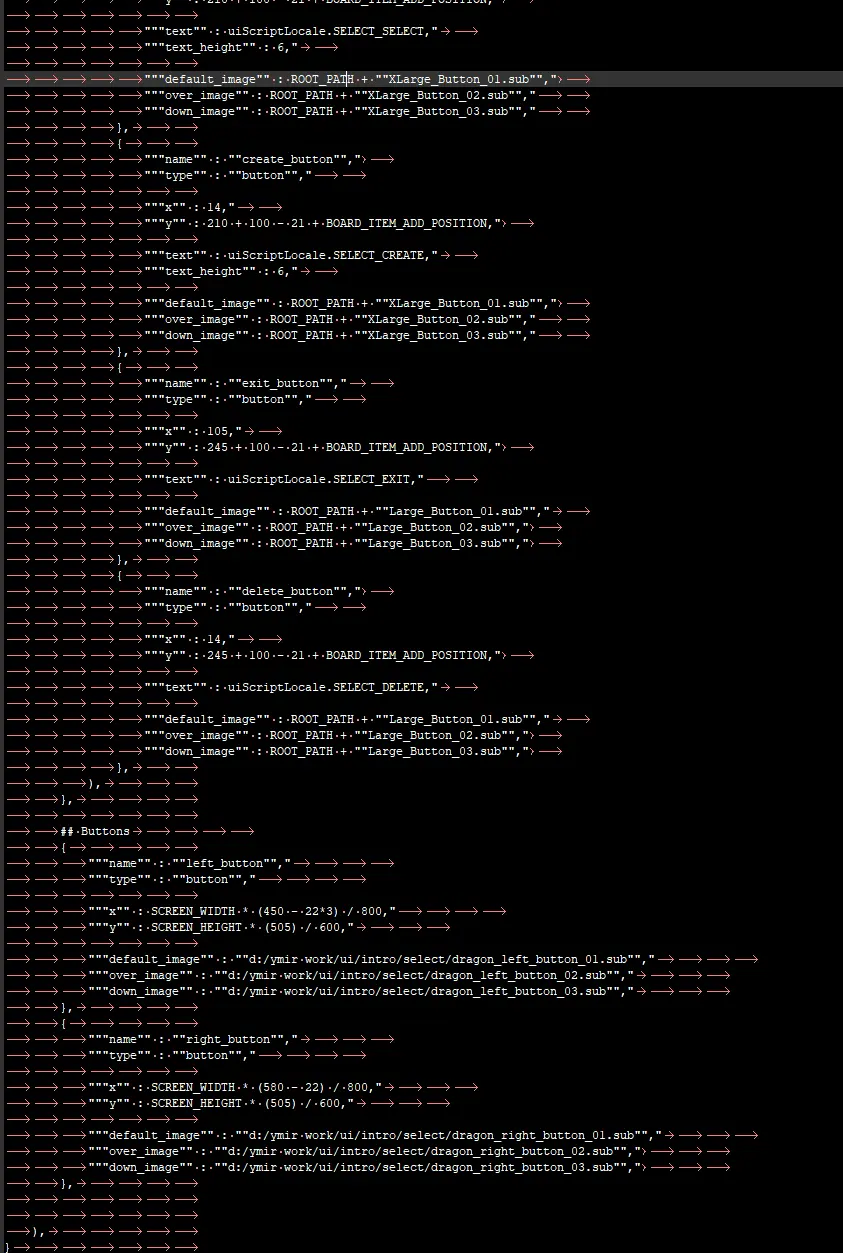Click the highlighted line's ROOT_PATH text
843x1253 pixels.
pos(322,79)
